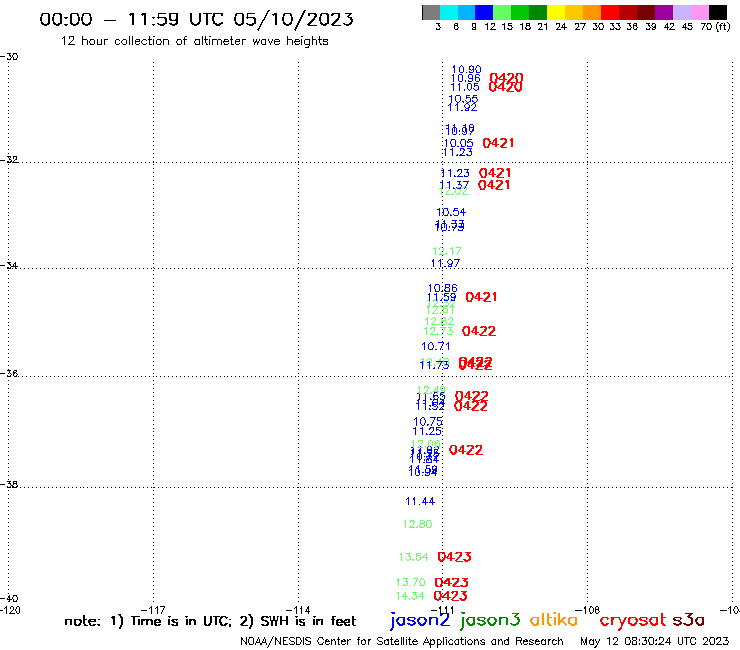This screenshot has width=740, height=650.
Task: Select the yellow swatch in the wave height legend
Action: tap(556, 12)
